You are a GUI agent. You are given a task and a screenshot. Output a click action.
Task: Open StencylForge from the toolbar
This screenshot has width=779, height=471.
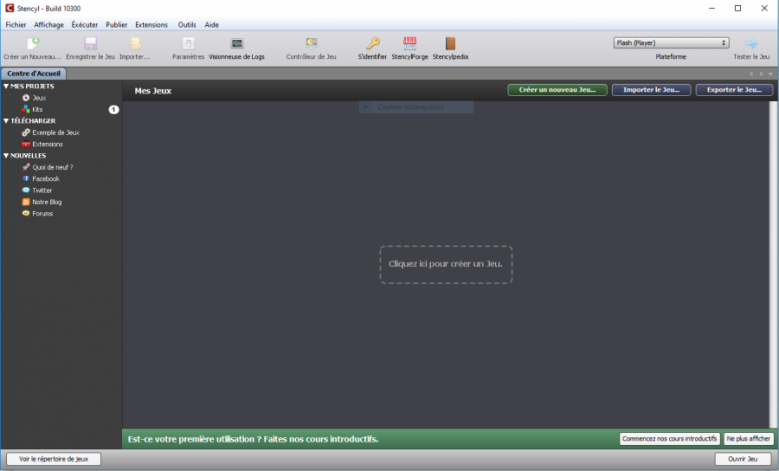click(410, 44)
